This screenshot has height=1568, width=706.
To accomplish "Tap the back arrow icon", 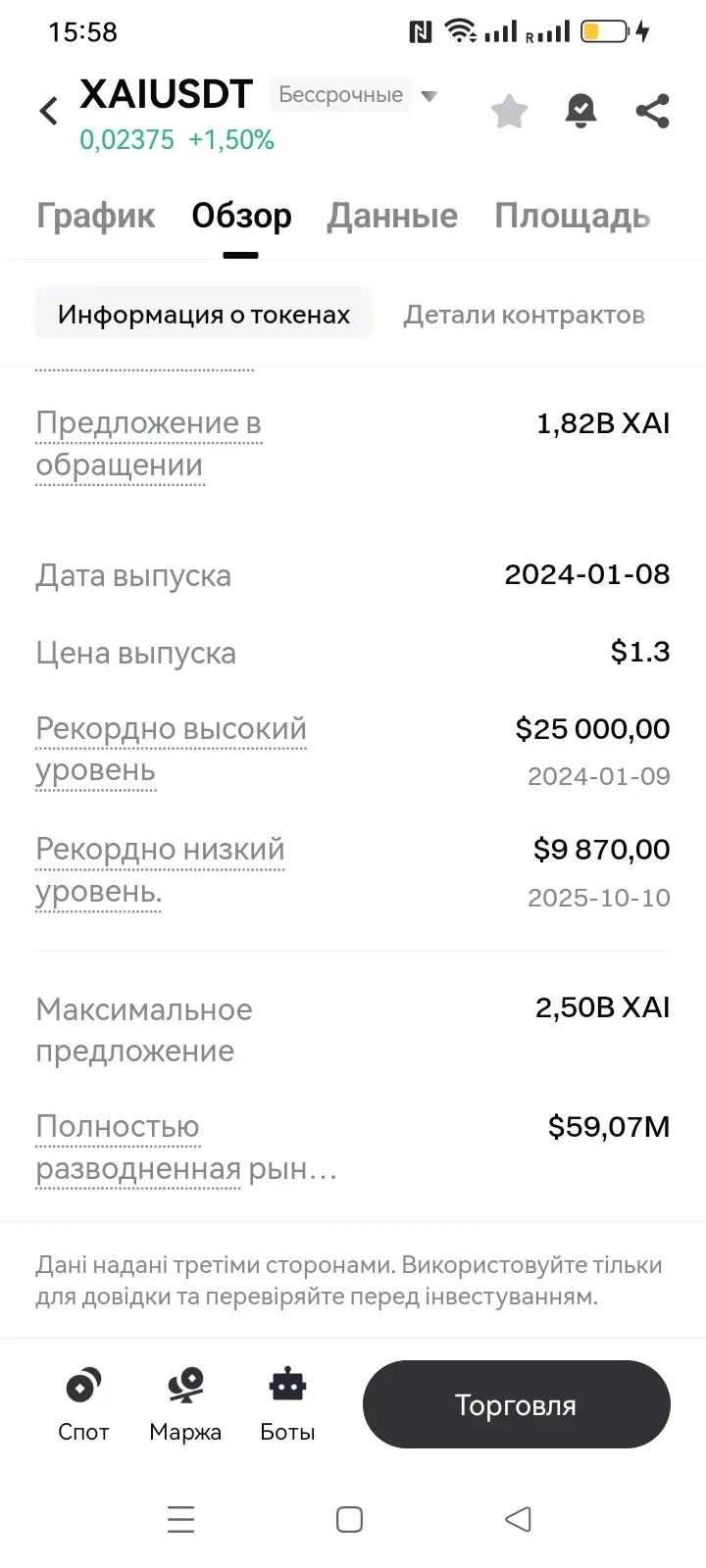I will [x=48, y=111].
